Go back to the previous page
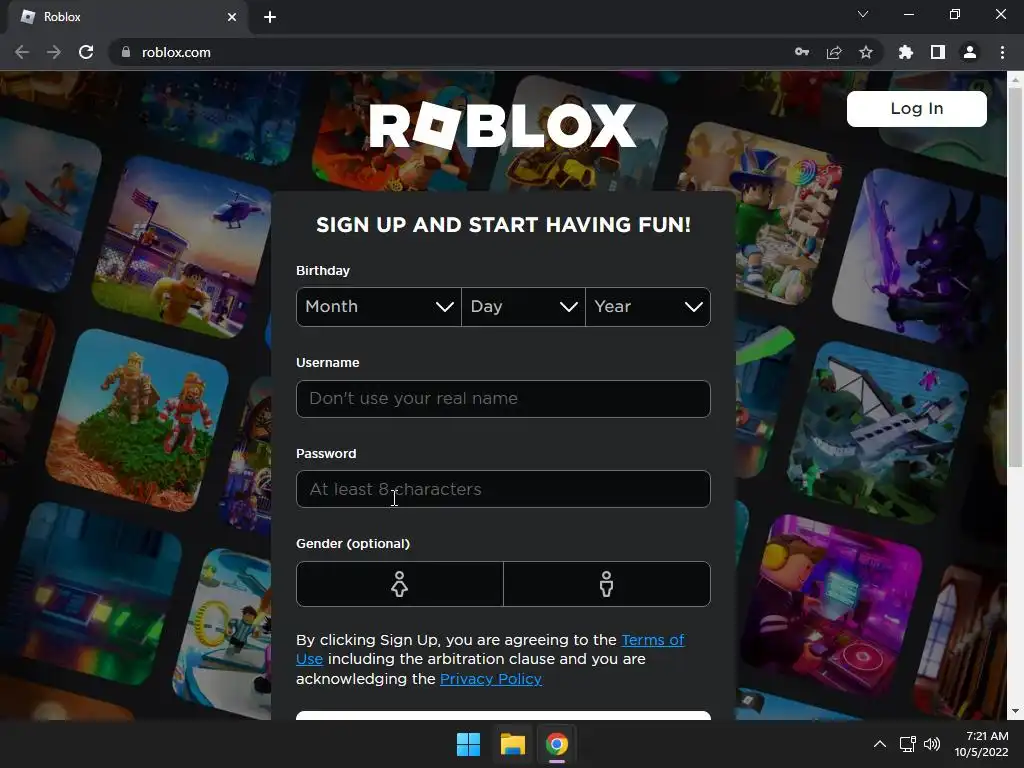Image resolution: width=1024 pixels, height=768 pixels. coord(22,52)
